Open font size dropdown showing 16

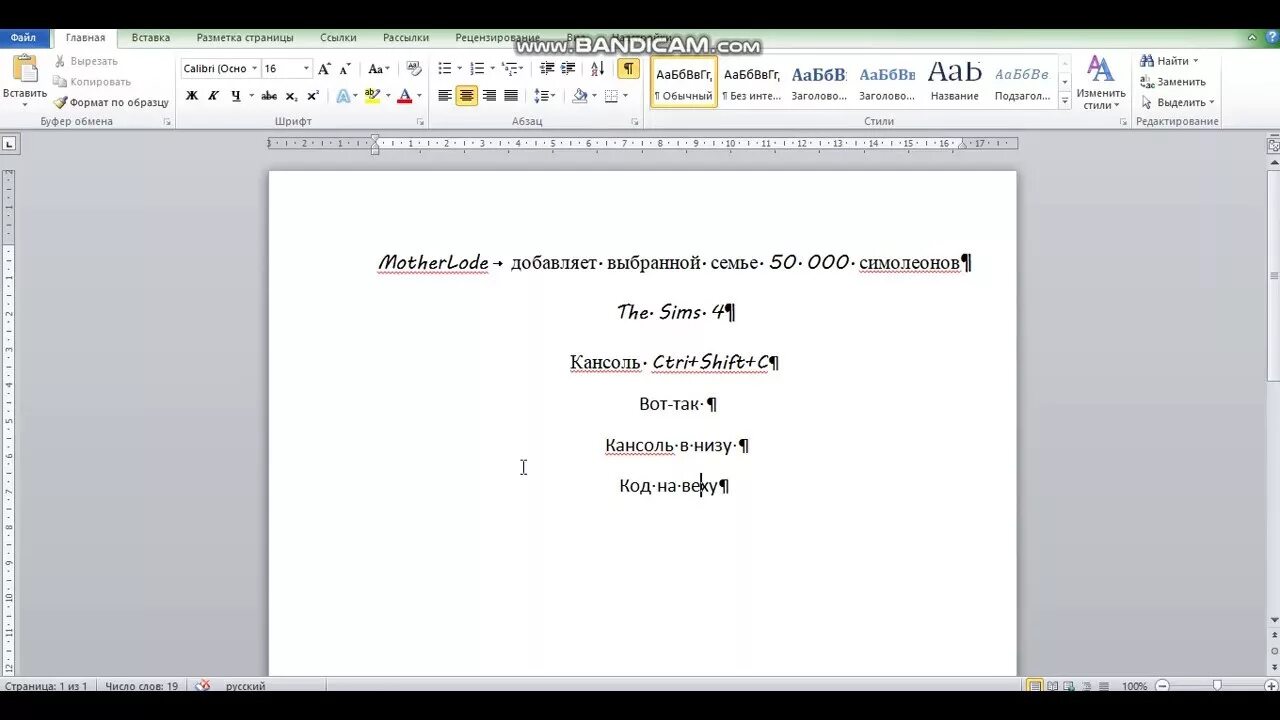[x=306, y=69]
